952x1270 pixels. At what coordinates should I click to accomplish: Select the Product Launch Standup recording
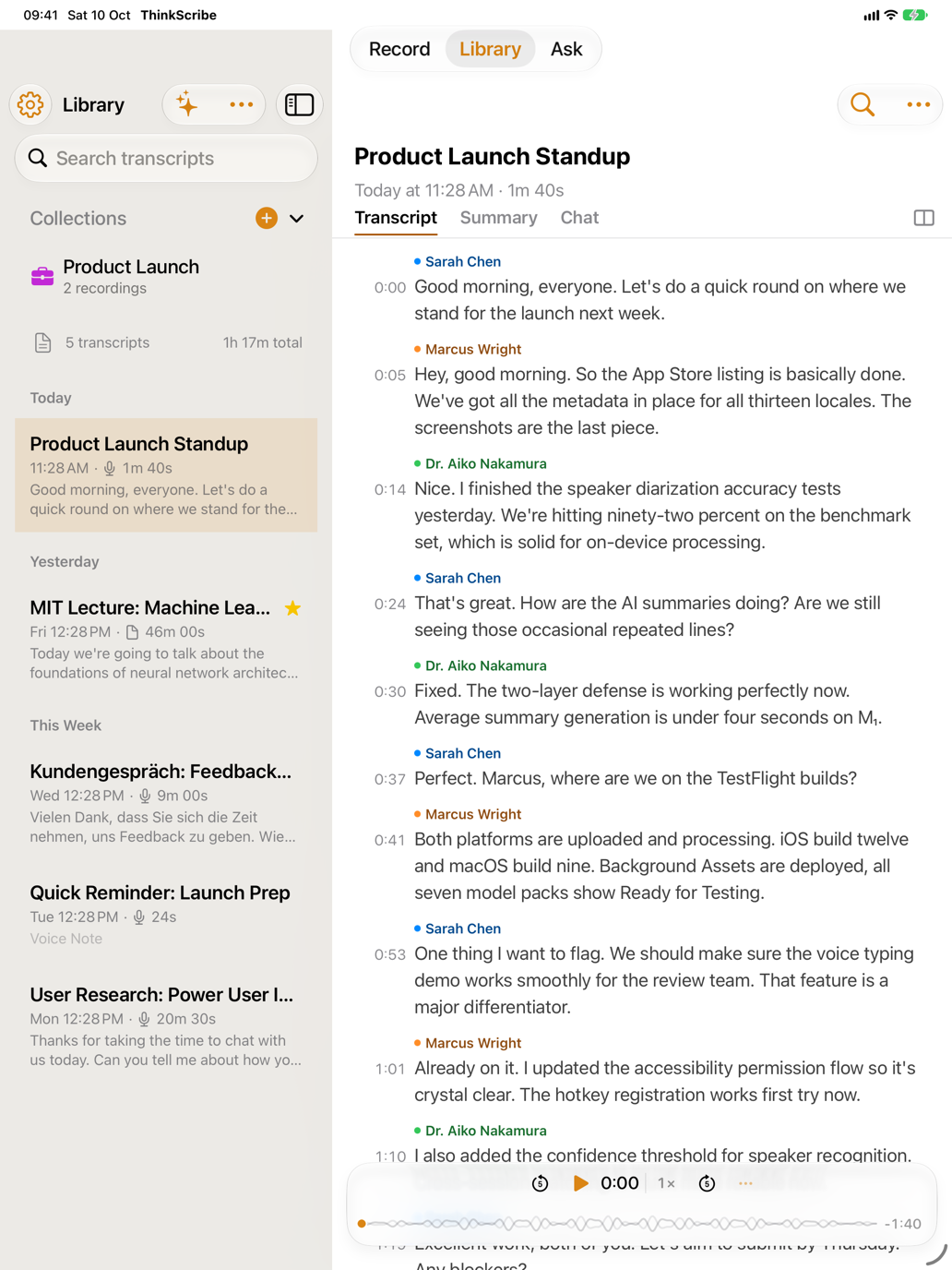tap(166, 475)
